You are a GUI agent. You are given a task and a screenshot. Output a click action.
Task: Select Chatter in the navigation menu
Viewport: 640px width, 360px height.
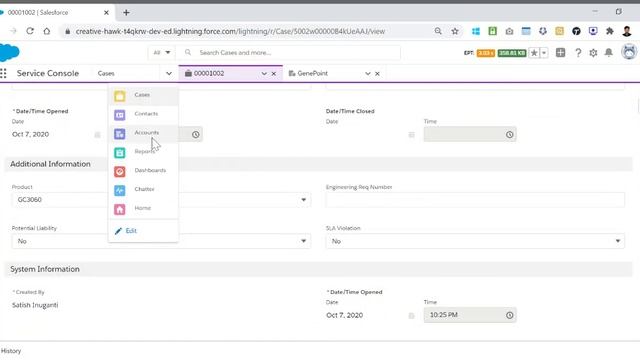(x=143, y=189)
